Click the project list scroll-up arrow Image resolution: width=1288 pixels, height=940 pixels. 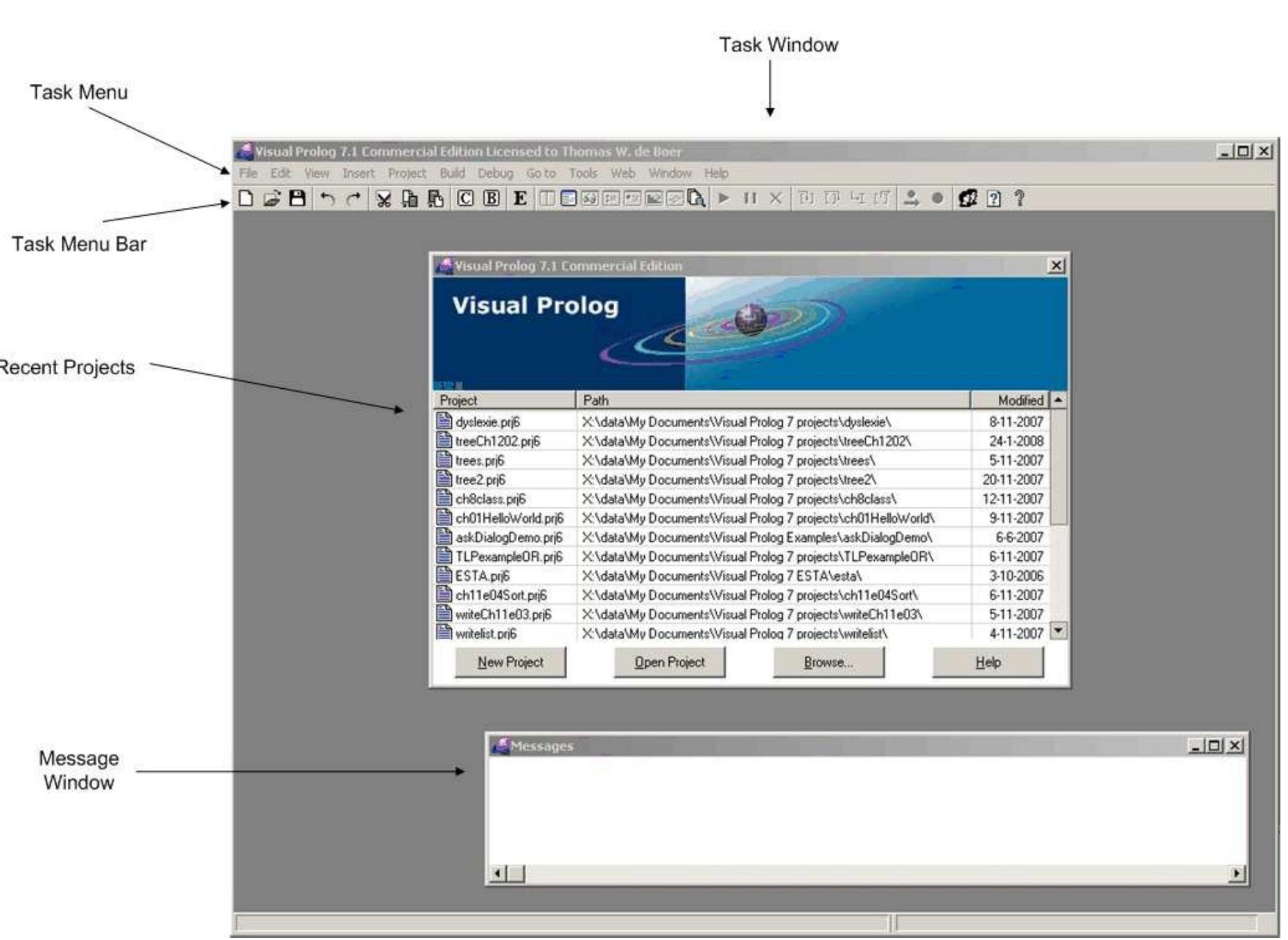[x=1059, y=400]
